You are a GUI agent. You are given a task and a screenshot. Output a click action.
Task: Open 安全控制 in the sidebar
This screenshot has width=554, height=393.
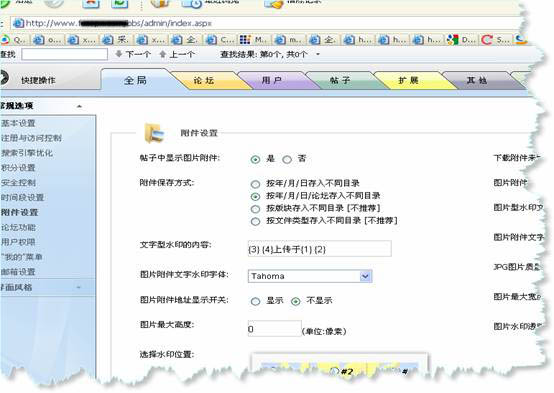point(18,183)
